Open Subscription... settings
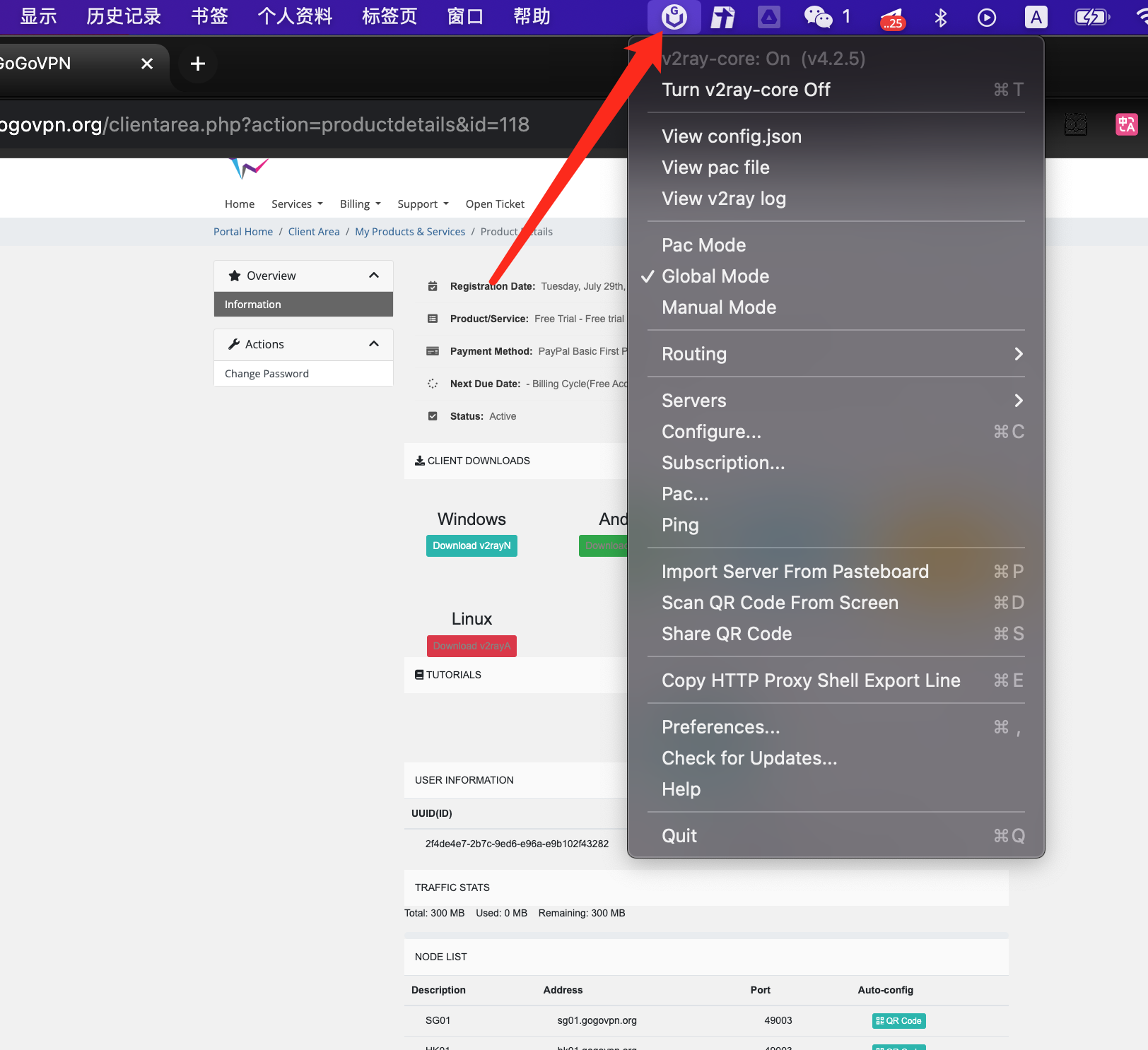This screenshot has width=1148, height=1050. click(836, 463)
